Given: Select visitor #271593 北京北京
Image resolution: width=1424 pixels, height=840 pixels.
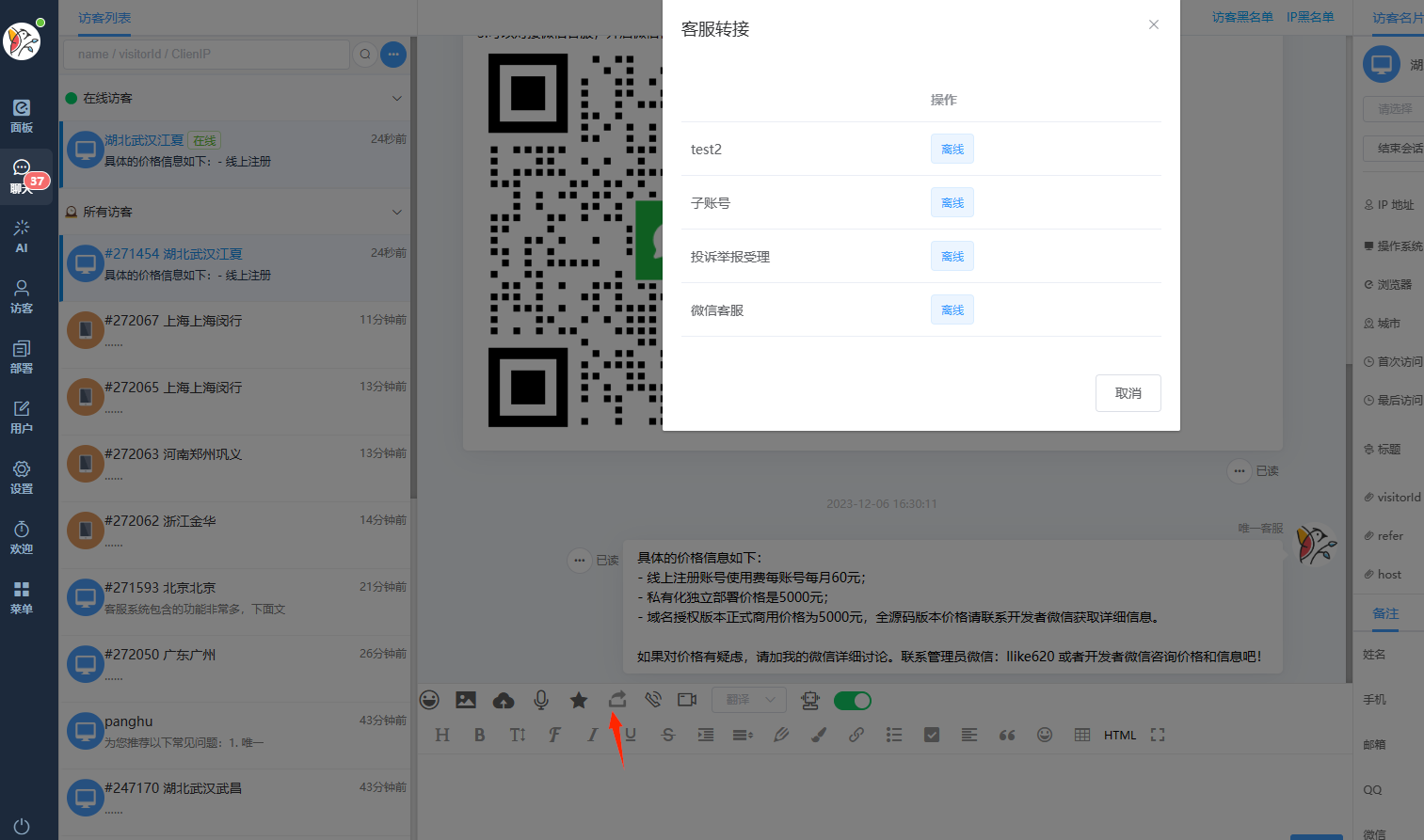Looking at the screenshot, I should pyautogui.click(x=235, y=601).
